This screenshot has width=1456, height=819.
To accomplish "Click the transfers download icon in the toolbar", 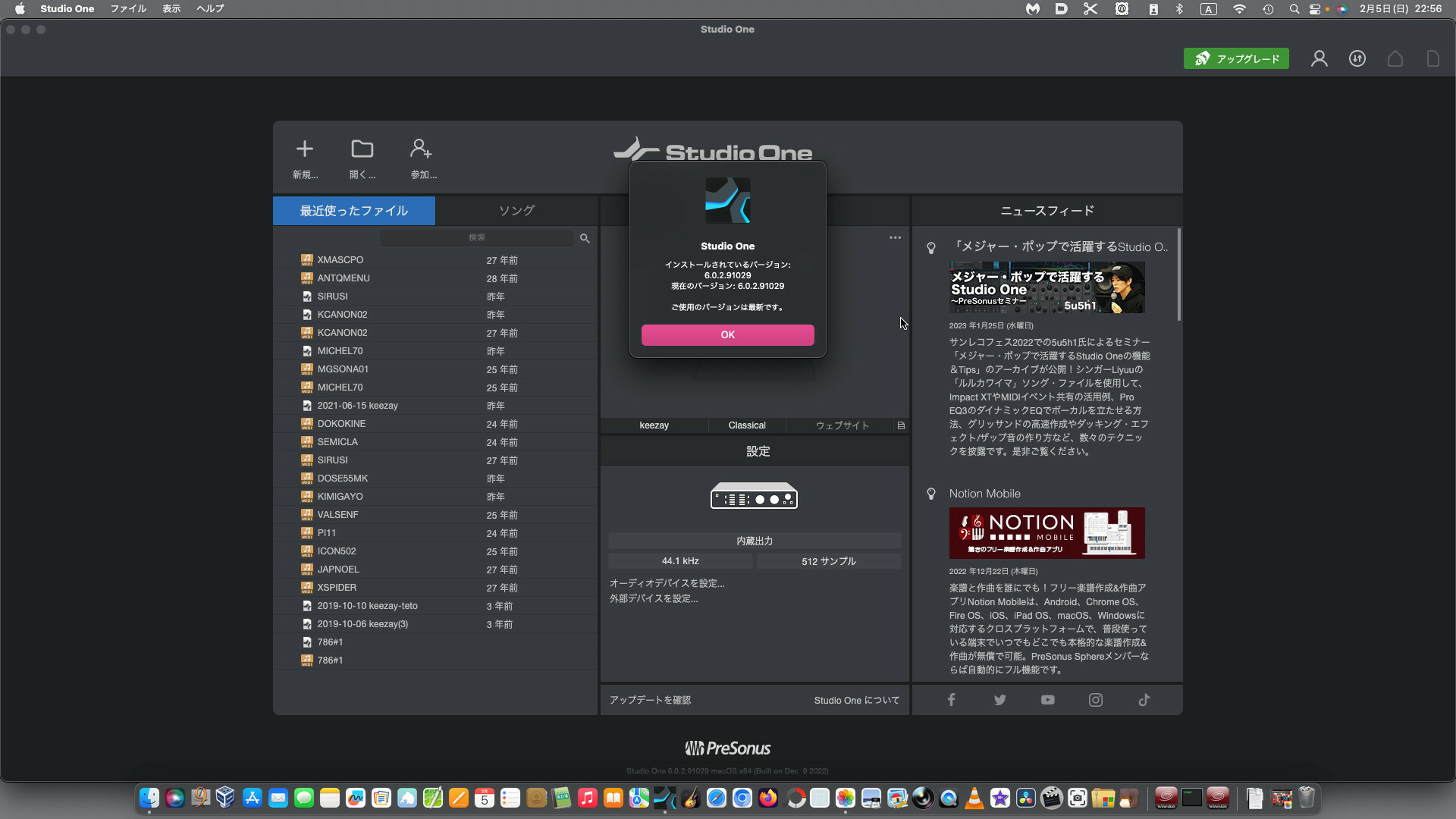I will (x=1357, y=59).
